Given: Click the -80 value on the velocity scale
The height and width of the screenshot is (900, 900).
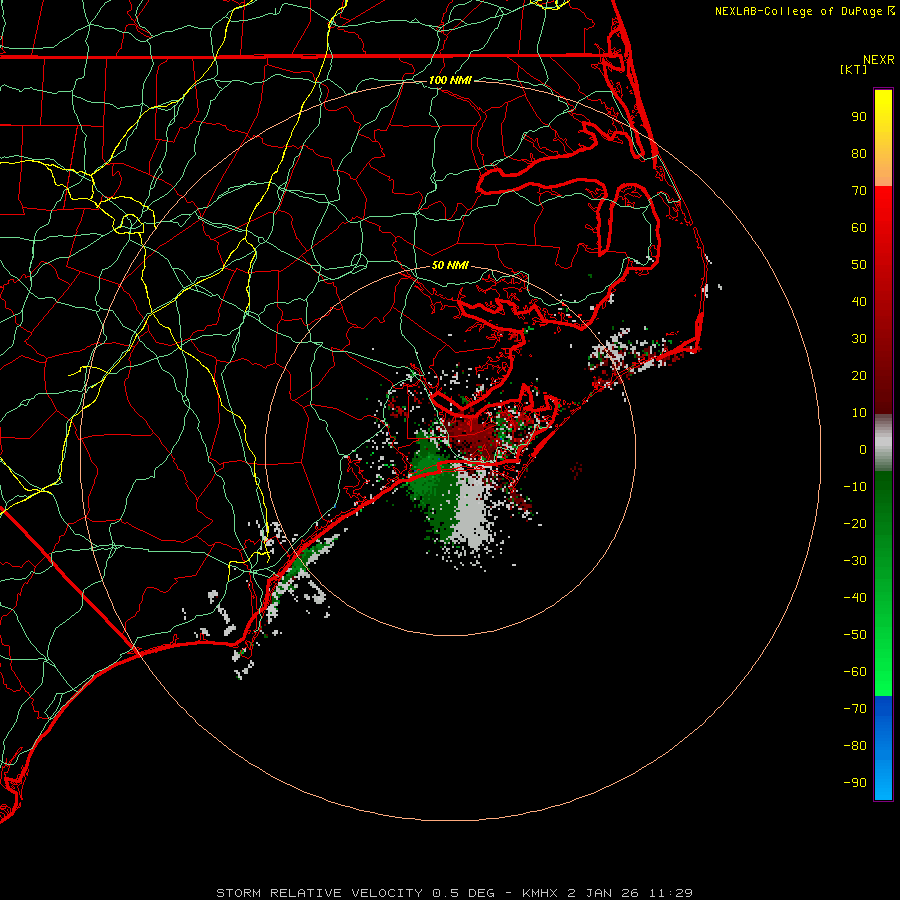Looking at the screenshot, I should pos(855,746).
